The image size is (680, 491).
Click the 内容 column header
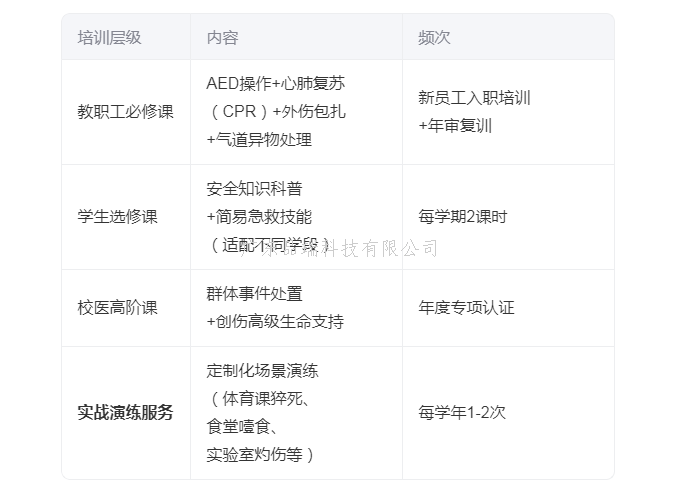[x=222, y=38]
